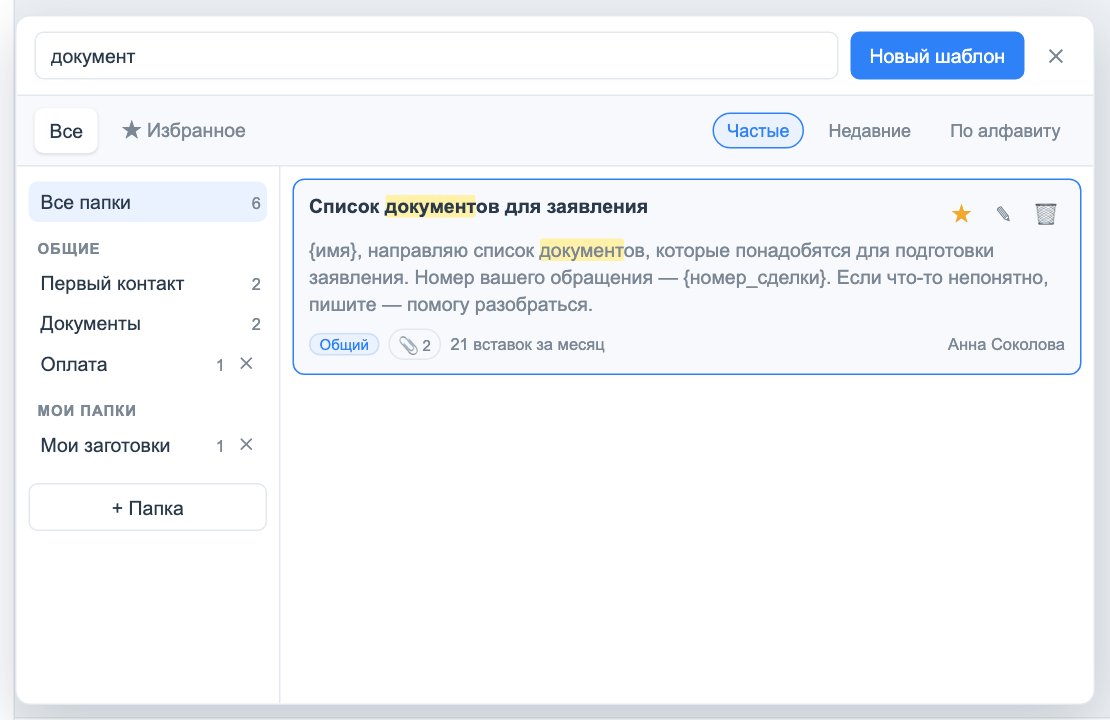The width and height of the screenshot is (1110, 720).
Task: Click the МОИ ПАПКИ section heading
Action: [x=87, y=411]
